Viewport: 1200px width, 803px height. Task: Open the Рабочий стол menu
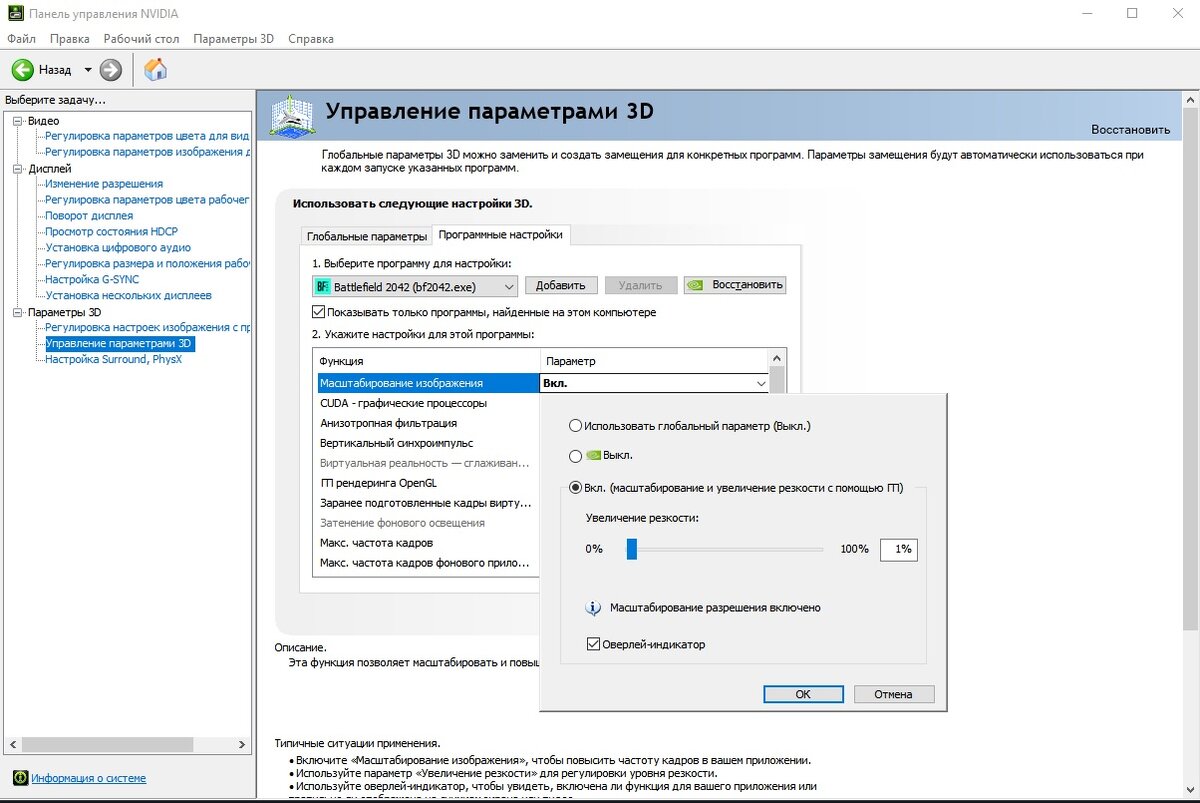(x=141, y=39)
